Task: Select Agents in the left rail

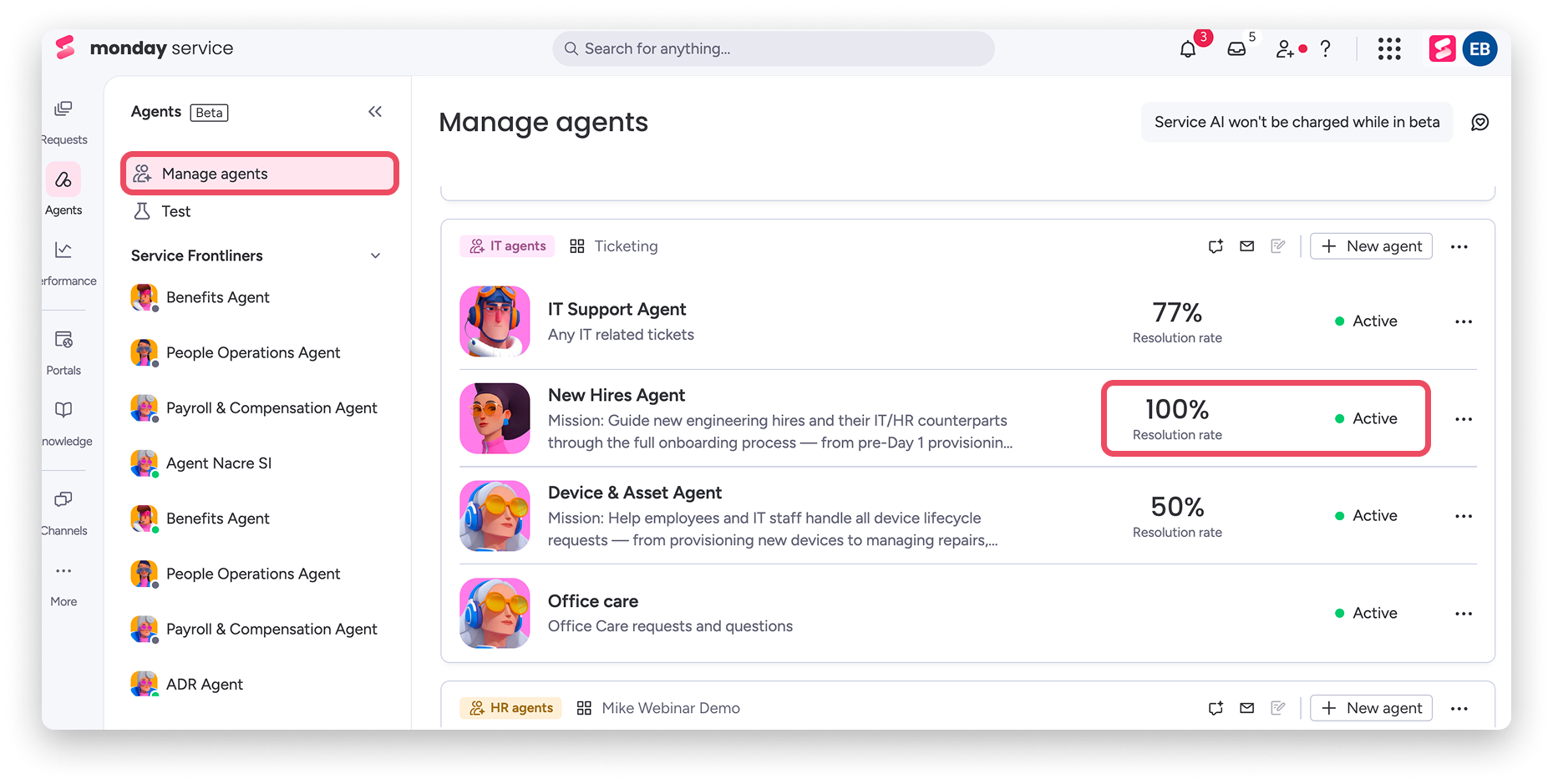Action: 63,190
